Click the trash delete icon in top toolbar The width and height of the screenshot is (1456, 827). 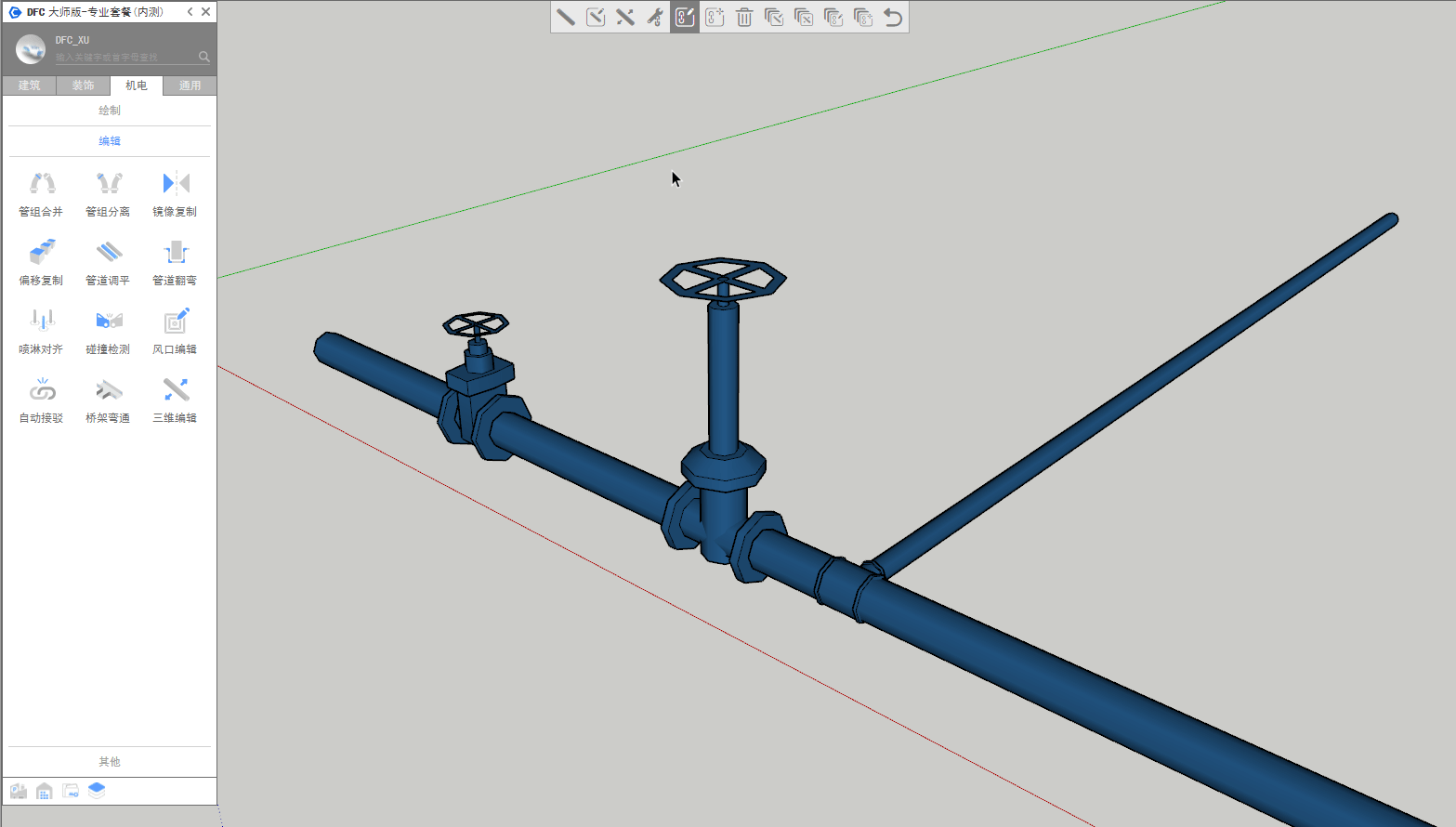[744, 18]
